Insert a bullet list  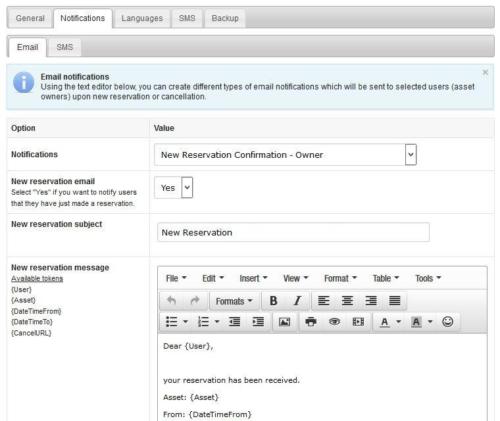[x=171, y=322]
